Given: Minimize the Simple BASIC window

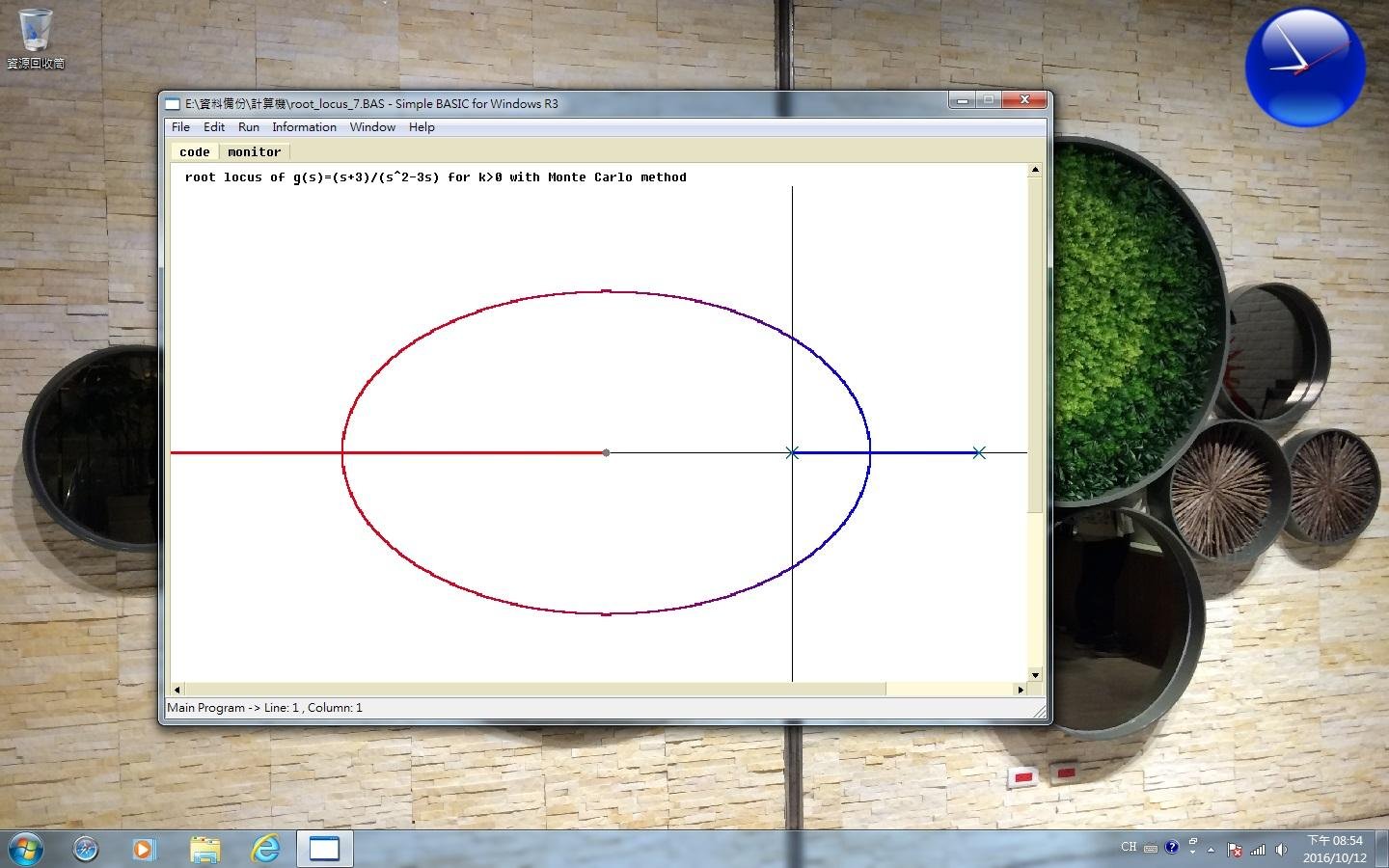Looking at the screenshot, I should [962, 100].
